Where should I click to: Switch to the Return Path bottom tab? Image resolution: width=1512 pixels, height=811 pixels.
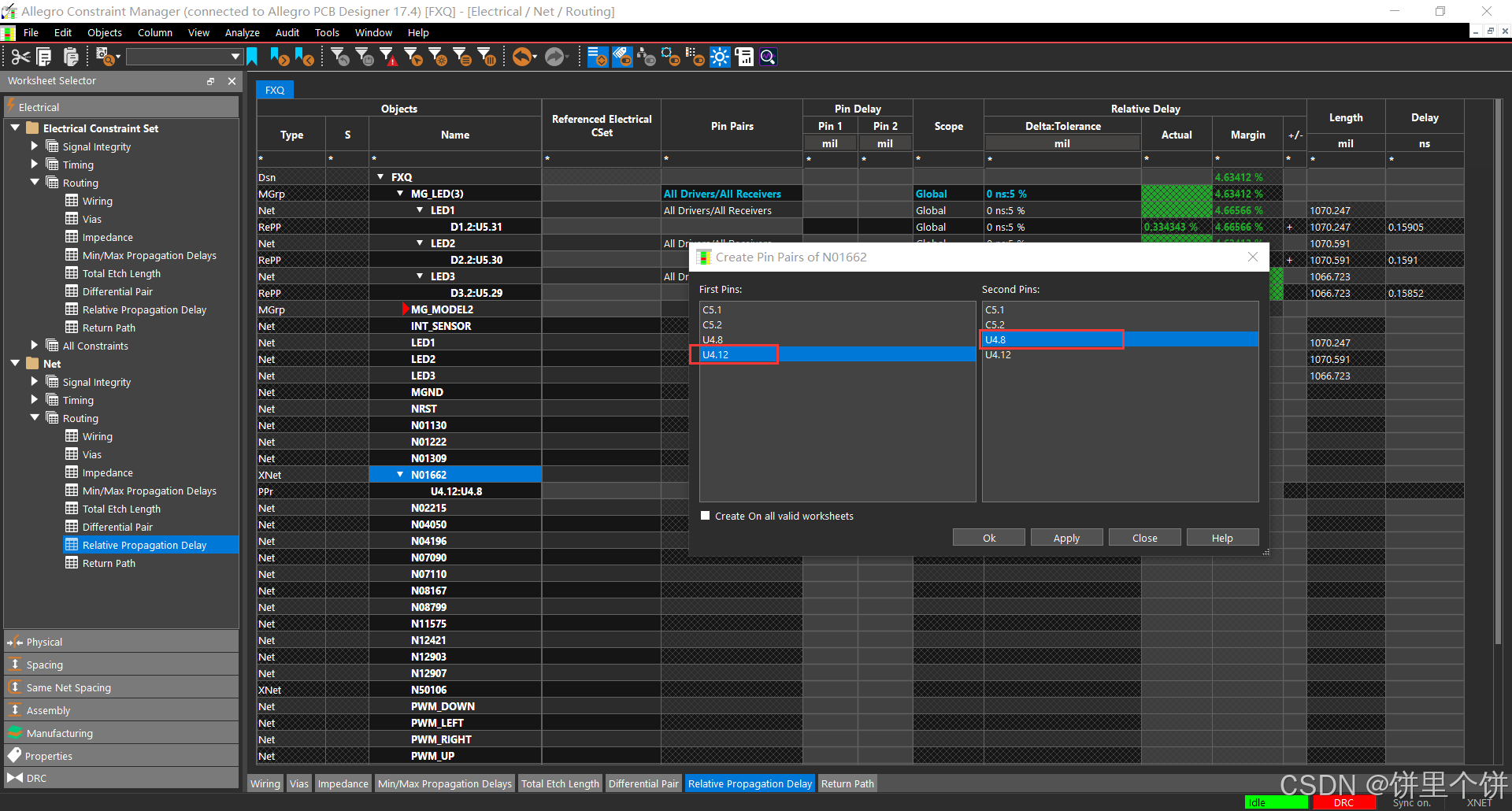(x=847, y=783)
